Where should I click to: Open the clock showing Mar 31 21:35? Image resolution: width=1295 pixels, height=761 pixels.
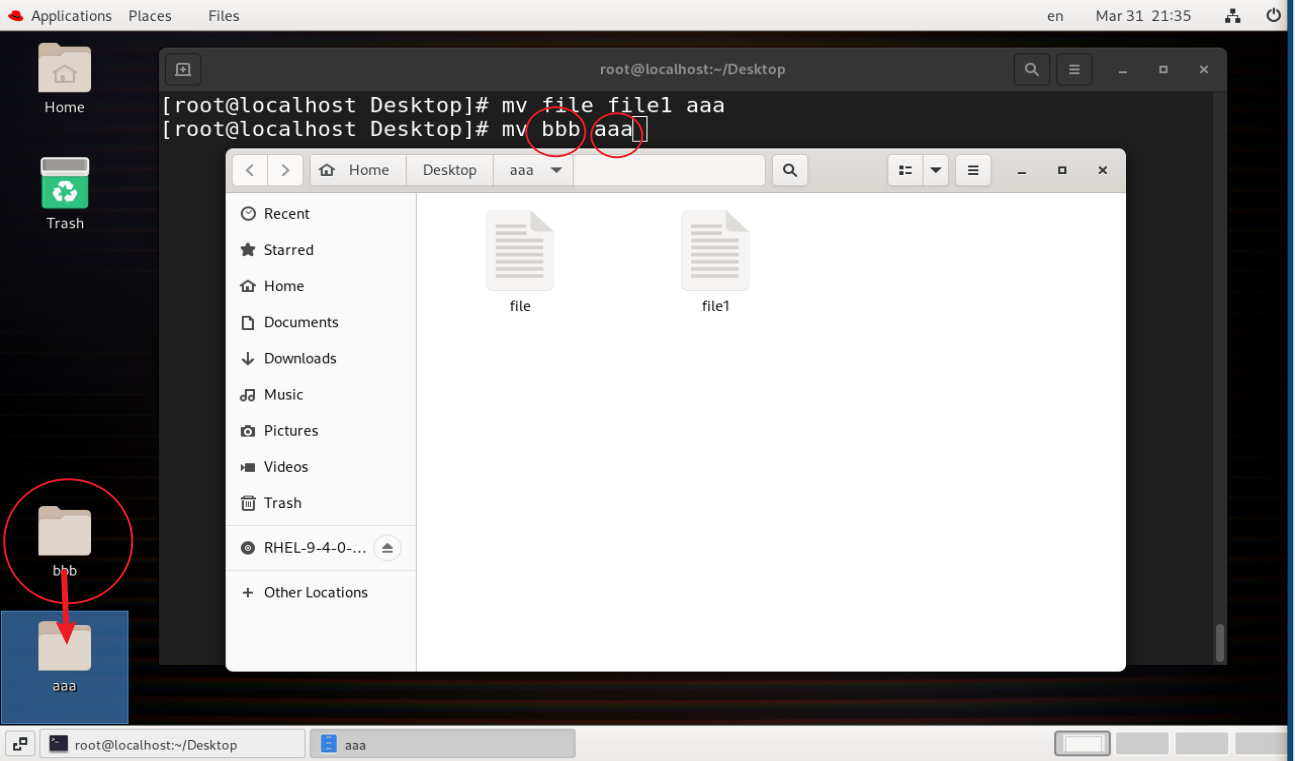[1143, 16]
